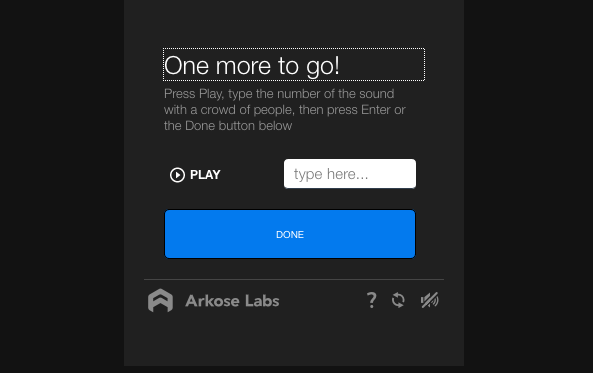
Task: Restart the challenge with the refresh arrows icon
Action: (x=398, y=300)
